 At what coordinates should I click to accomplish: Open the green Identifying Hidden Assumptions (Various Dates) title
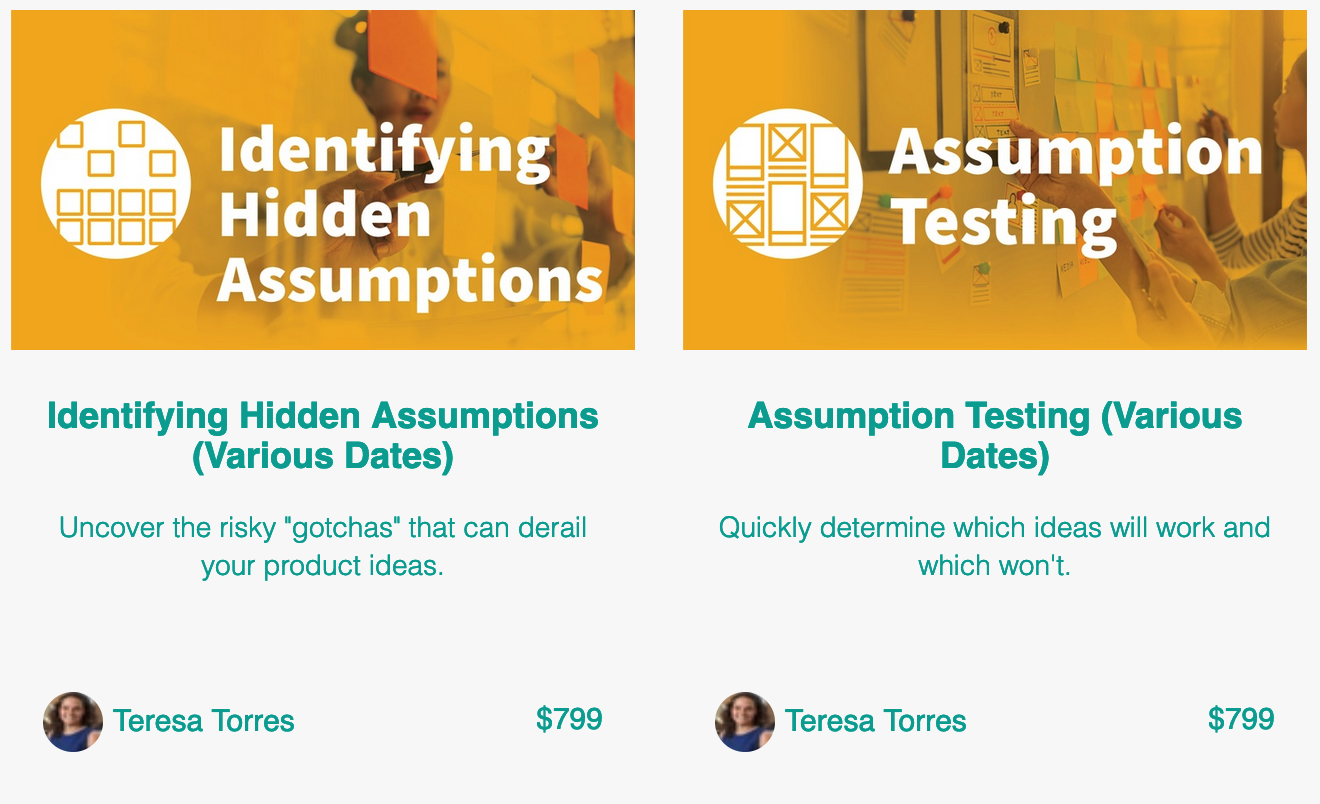[323, 436]
